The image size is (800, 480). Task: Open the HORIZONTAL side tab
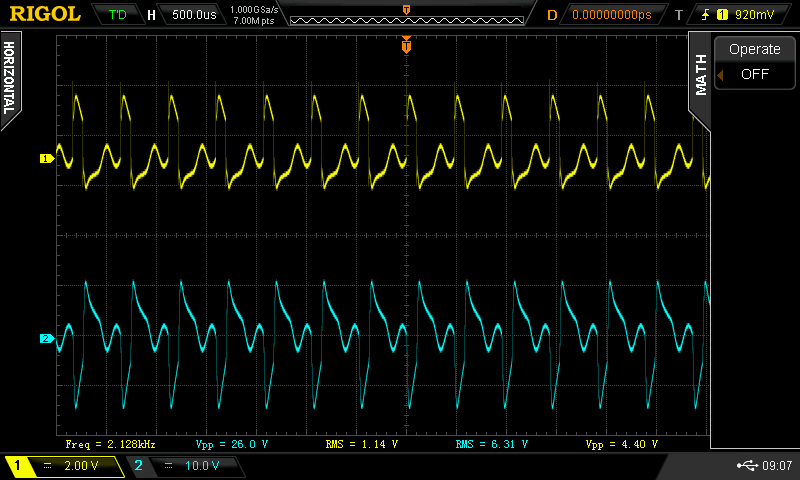(10, 79)
